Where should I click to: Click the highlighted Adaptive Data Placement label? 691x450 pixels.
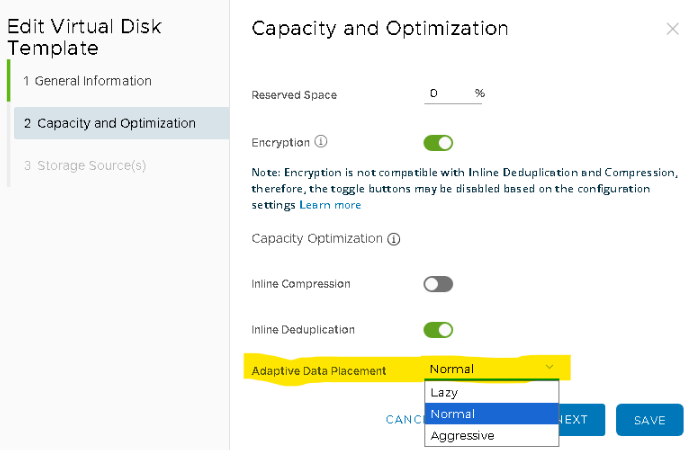318,371
